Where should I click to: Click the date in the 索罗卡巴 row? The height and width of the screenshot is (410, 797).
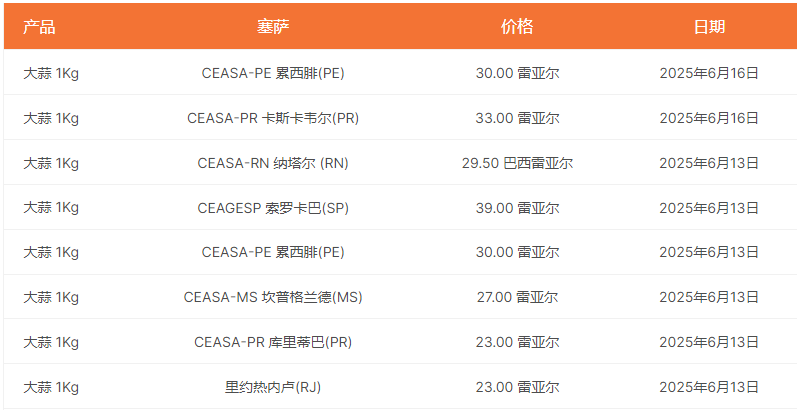click(709, 208)
